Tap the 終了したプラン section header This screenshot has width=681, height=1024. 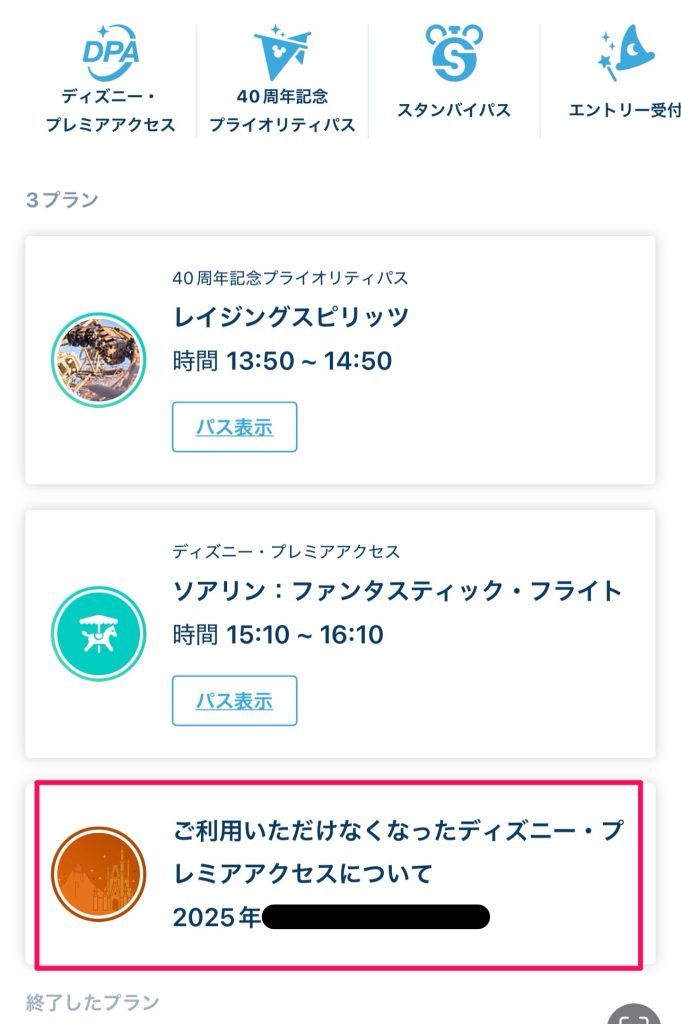point(93,1002)
